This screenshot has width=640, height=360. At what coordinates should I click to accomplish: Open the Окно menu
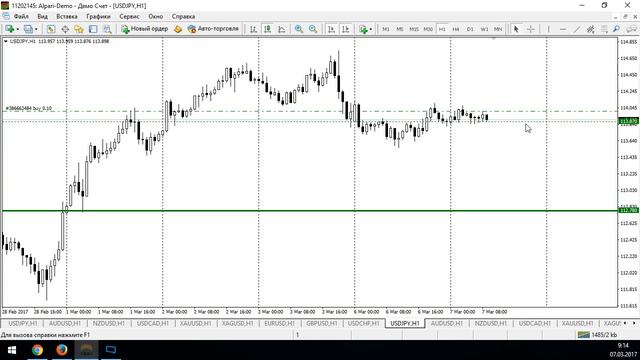[156, 17]
